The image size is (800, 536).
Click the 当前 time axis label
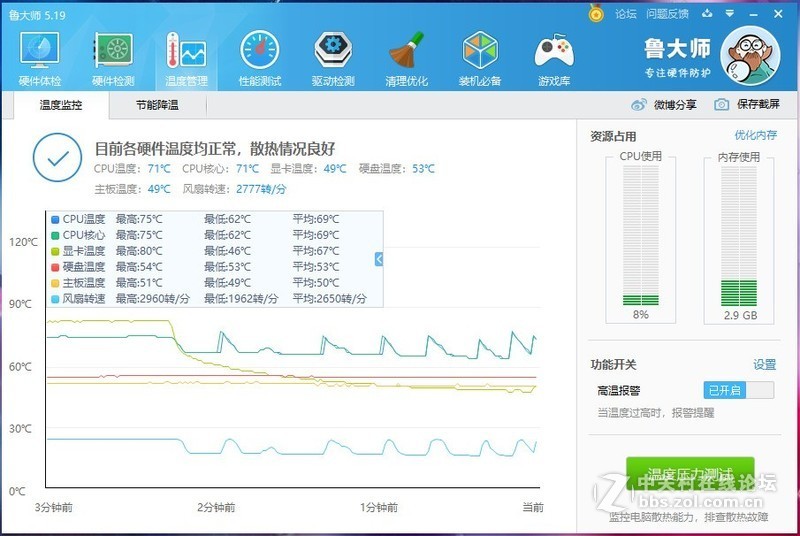(533, 507)
